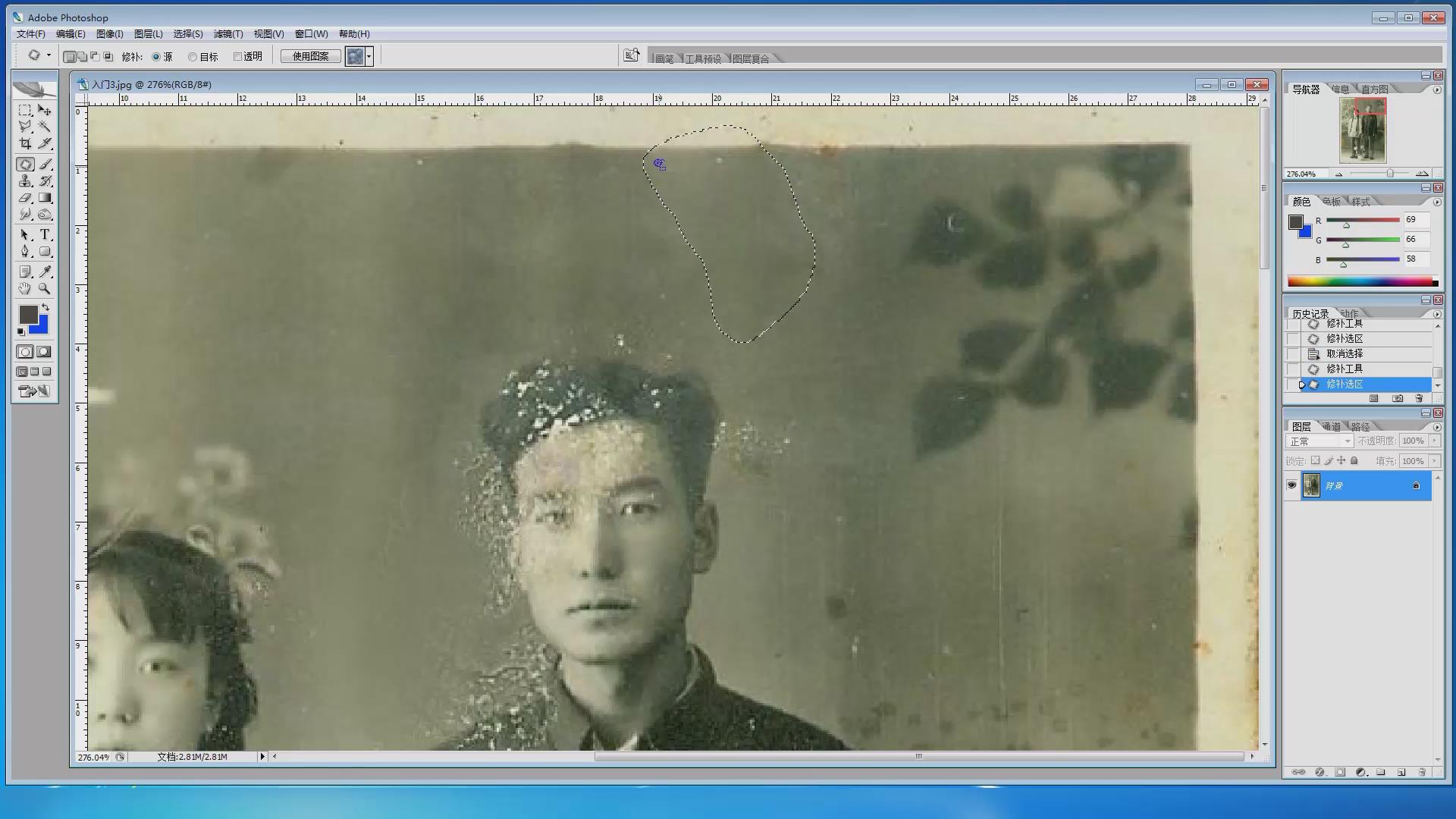Viewport: 1456px width, 819px height.
Task: Click the 使用图案 button
Action: 311,56
